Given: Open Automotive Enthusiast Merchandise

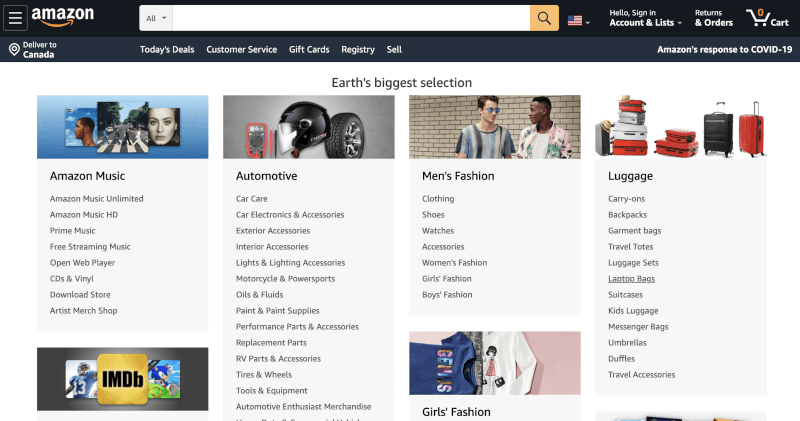Looking at the screenshot, I should click(304, 407).
